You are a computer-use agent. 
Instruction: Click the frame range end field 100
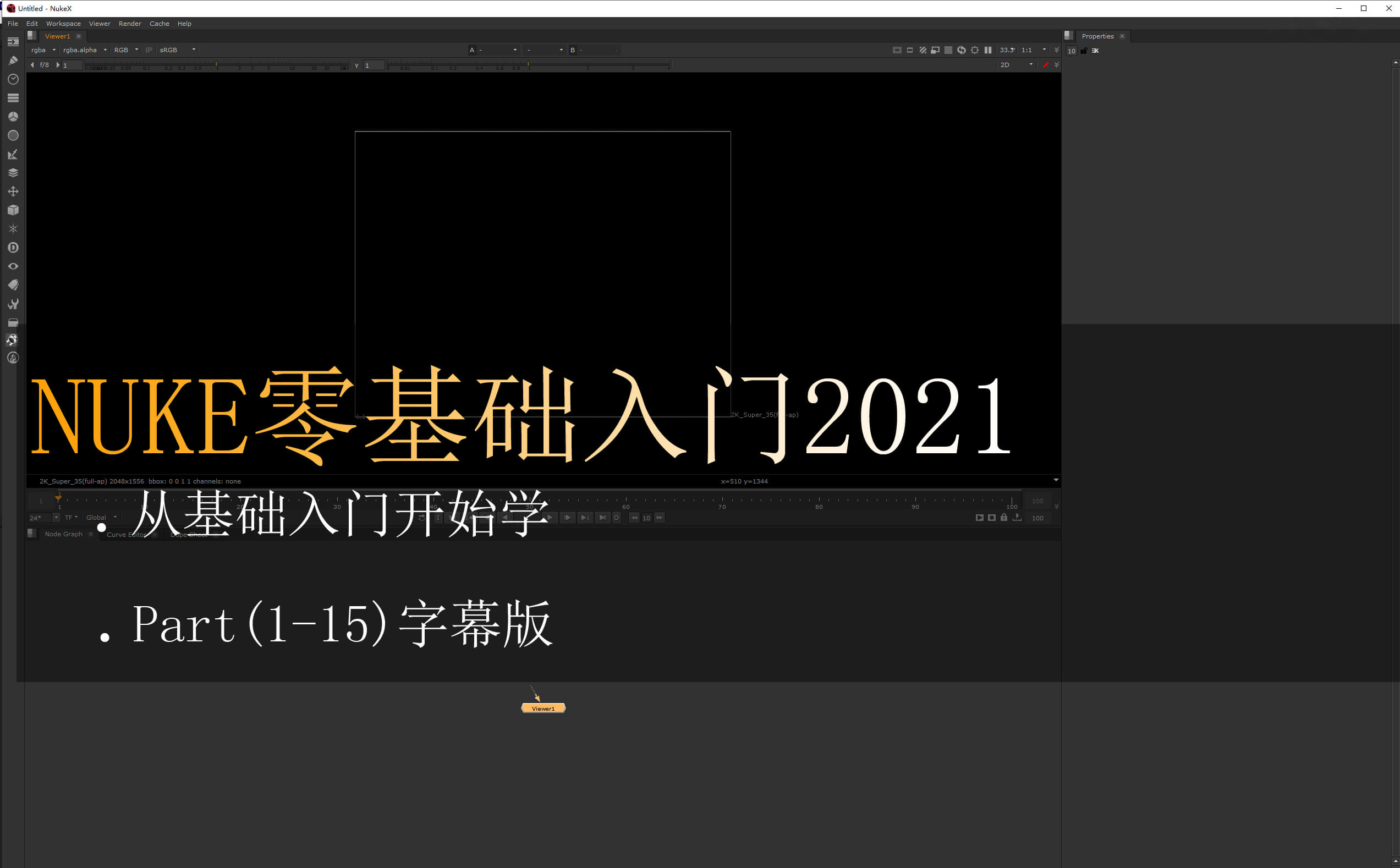pyautogui.click(x=1037, y=501)
